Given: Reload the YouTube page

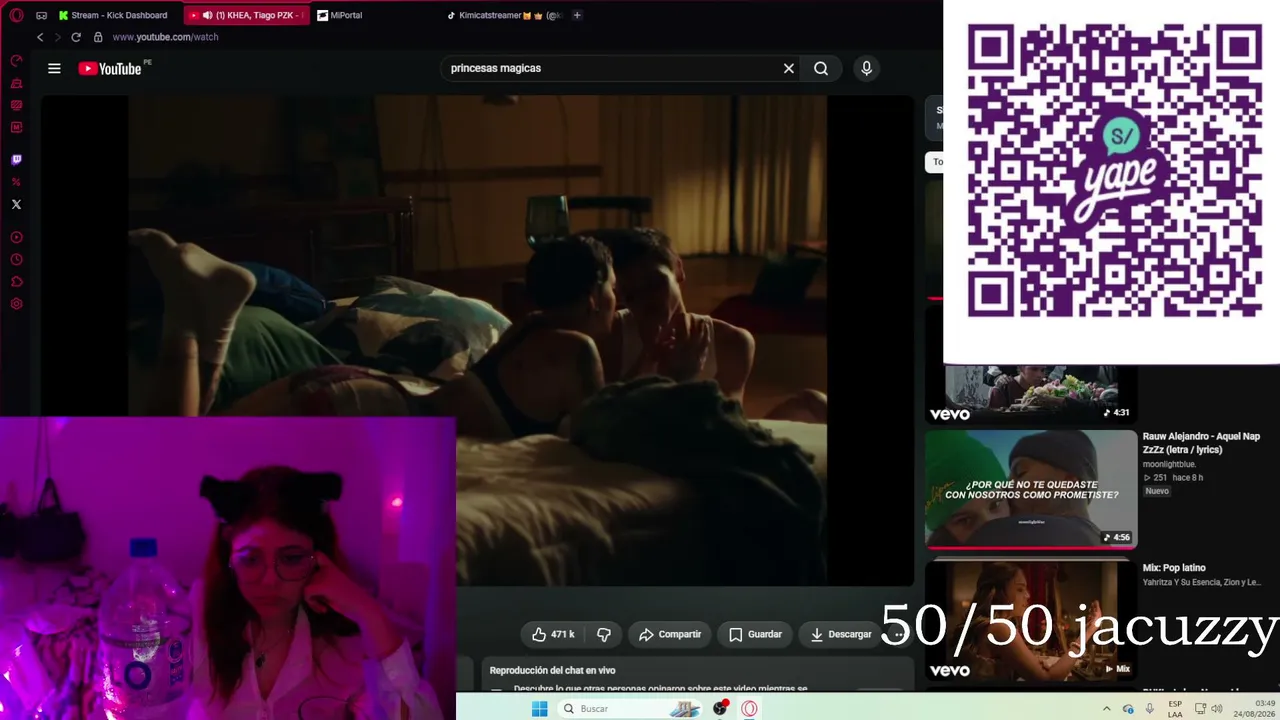Looking at the screenshot, I should pyautogui.click(x=76, y=37).
